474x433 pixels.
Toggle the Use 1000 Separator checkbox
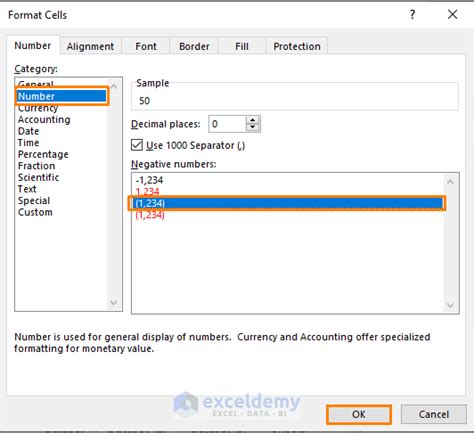137,145
